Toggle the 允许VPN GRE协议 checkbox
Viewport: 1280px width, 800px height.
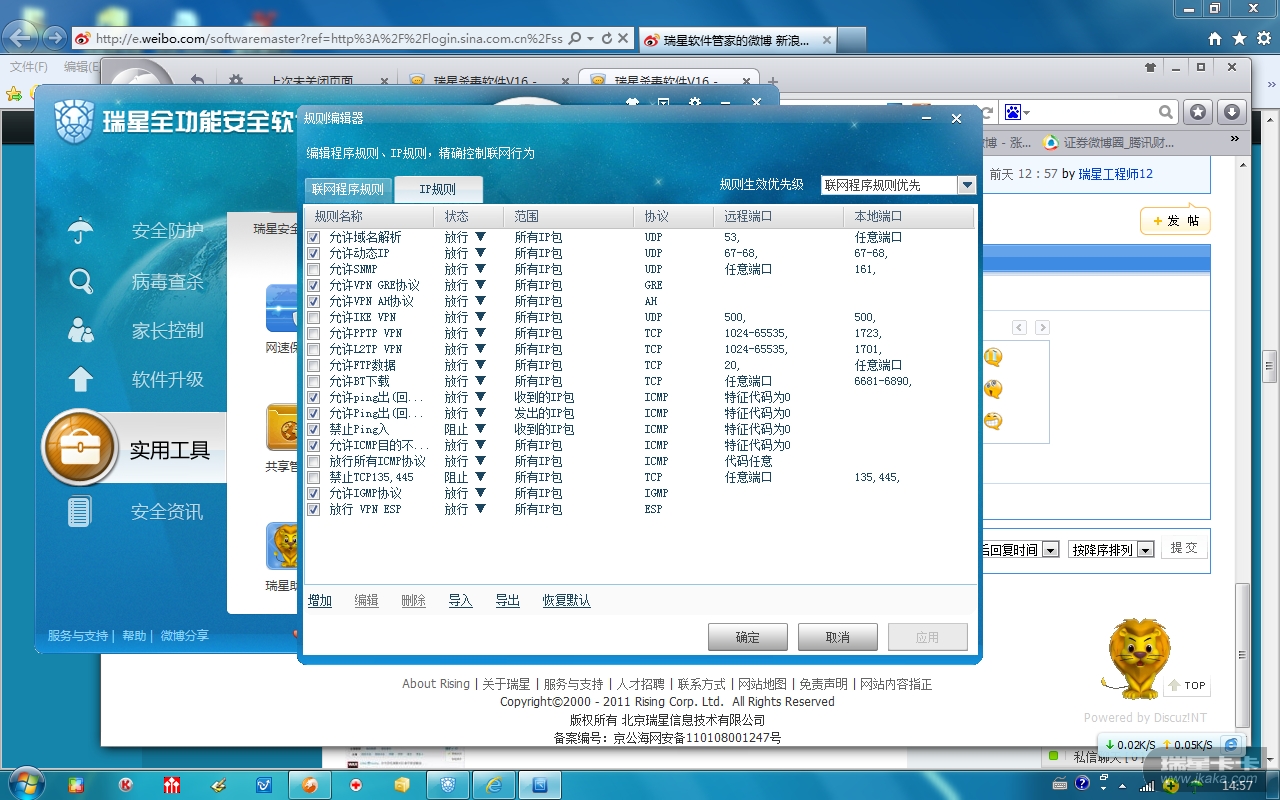[x=314, y=286]
